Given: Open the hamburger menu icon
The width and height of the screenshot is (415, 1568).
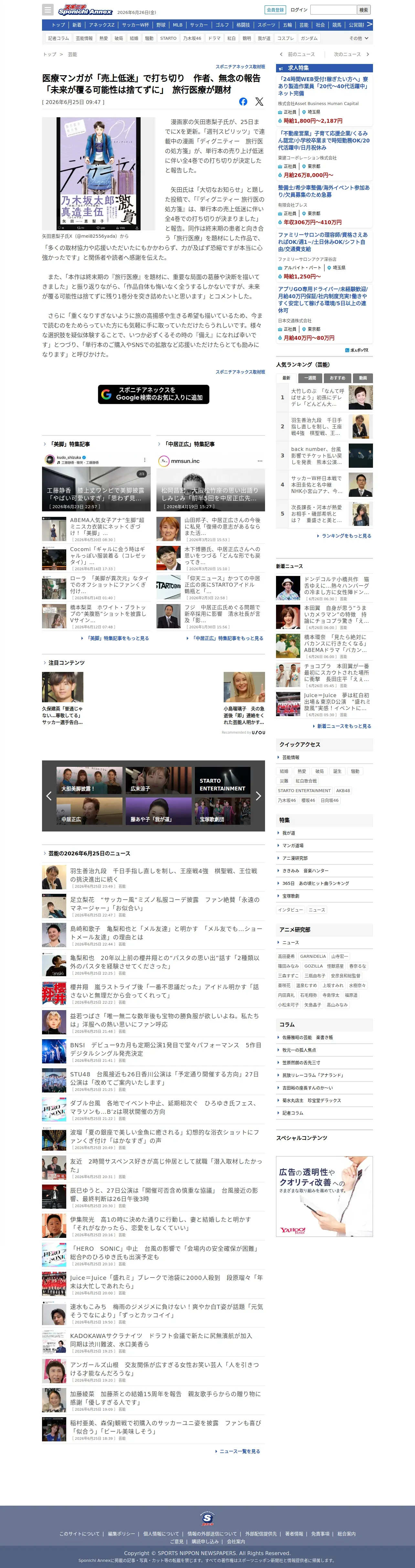Looking at the screenshot, I should (48, 10).
